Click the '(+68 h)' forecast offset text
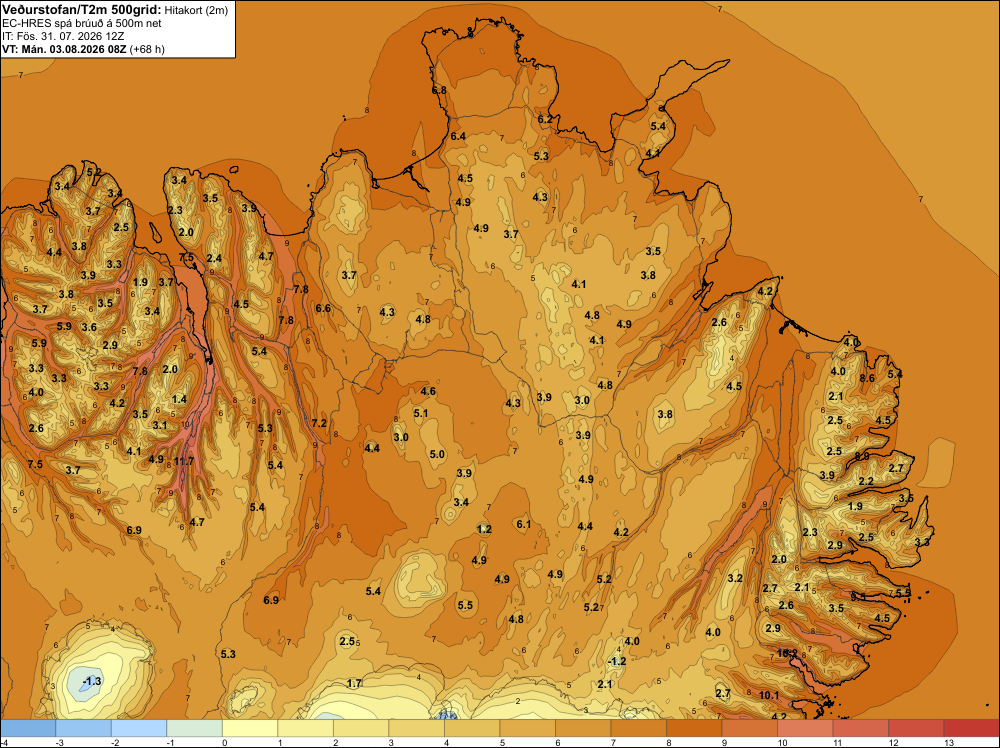The width and height of the screenshot is (1000, 748). 147,49
